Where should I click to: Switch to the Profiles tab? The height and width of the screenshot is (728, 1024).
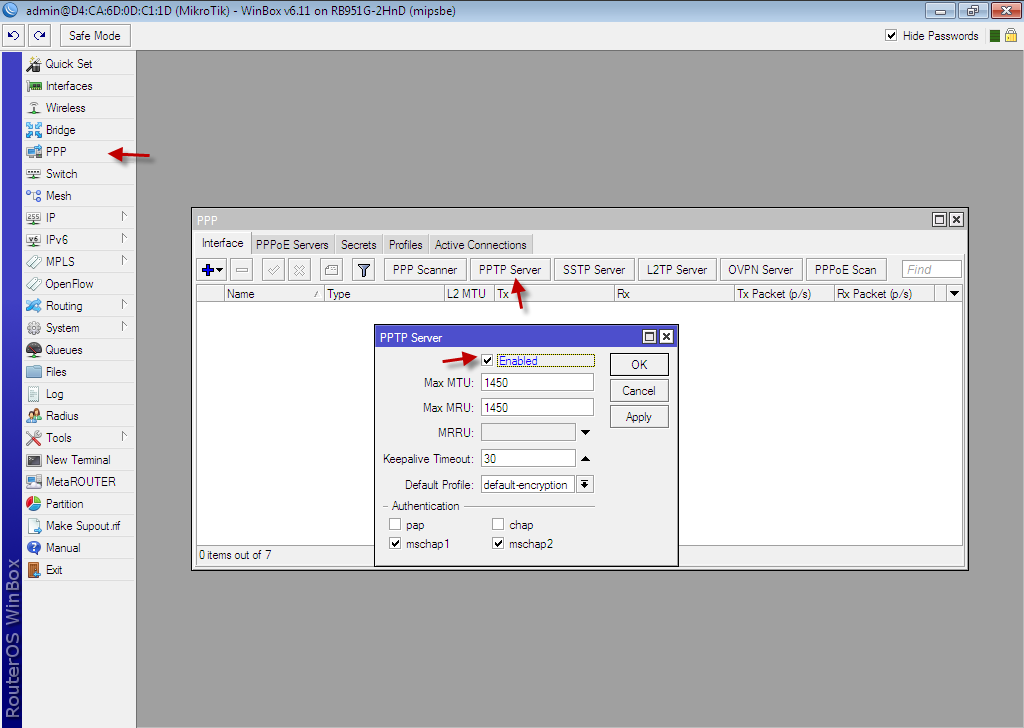tap(406, 245)
